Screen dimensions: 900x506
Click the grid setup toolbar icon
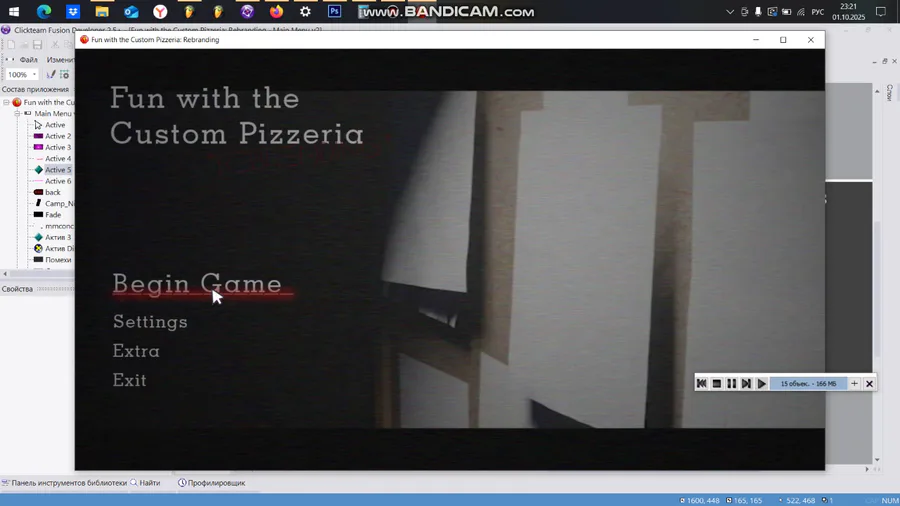coord(64,75)
